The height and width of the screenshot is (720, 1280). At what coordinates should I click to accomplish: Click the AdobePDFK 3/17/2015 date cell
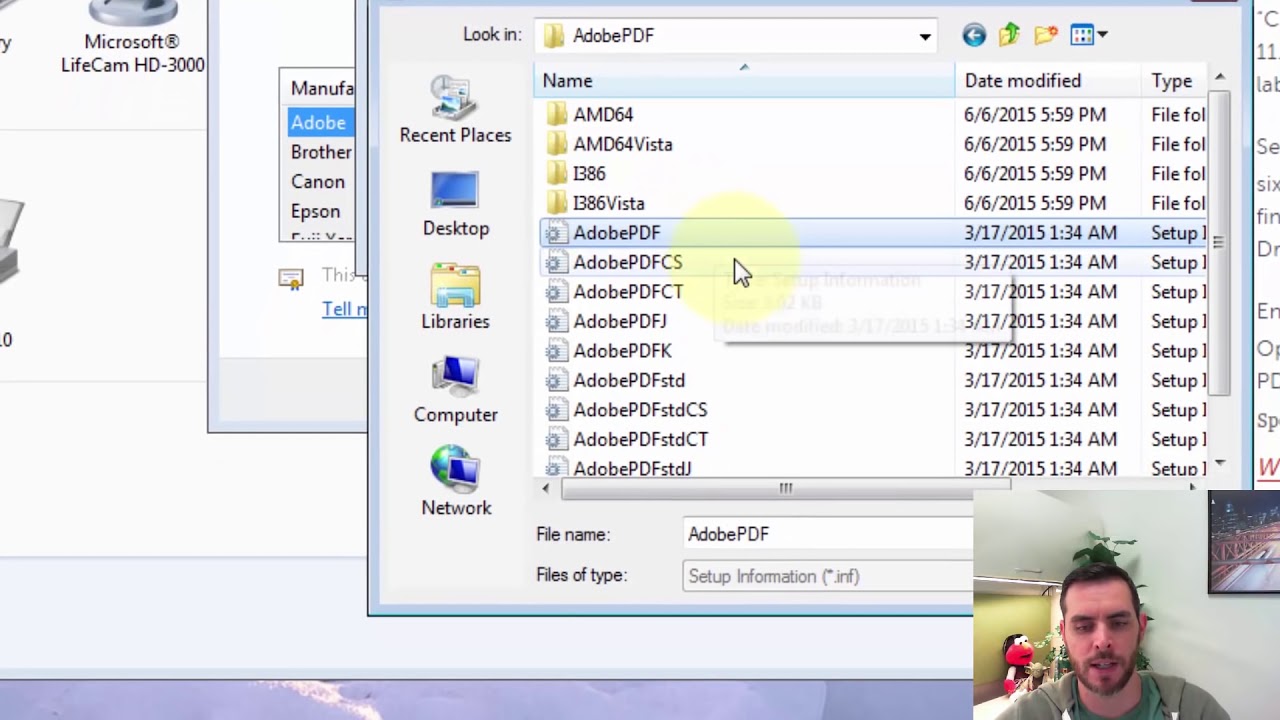[1040, 351]
